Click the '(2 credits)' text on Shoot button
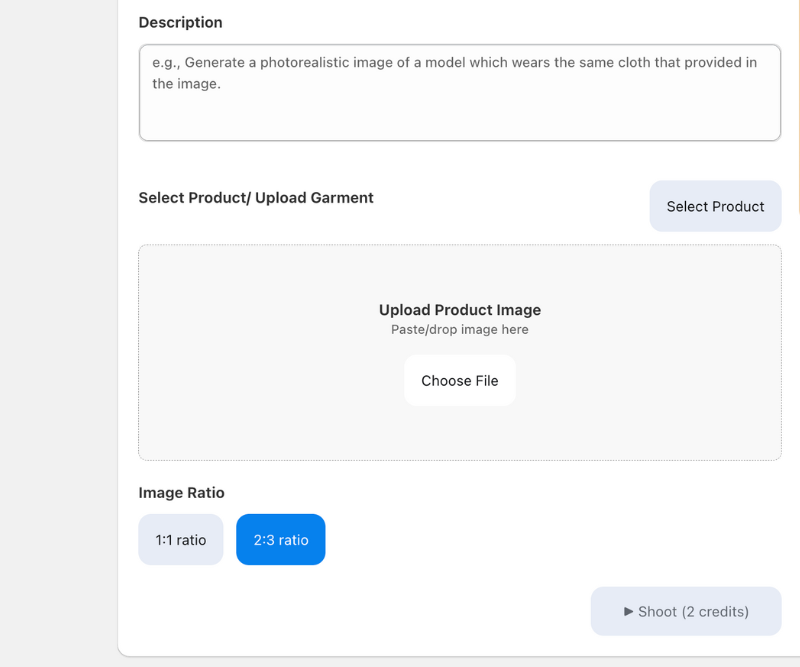 point(715,611)
